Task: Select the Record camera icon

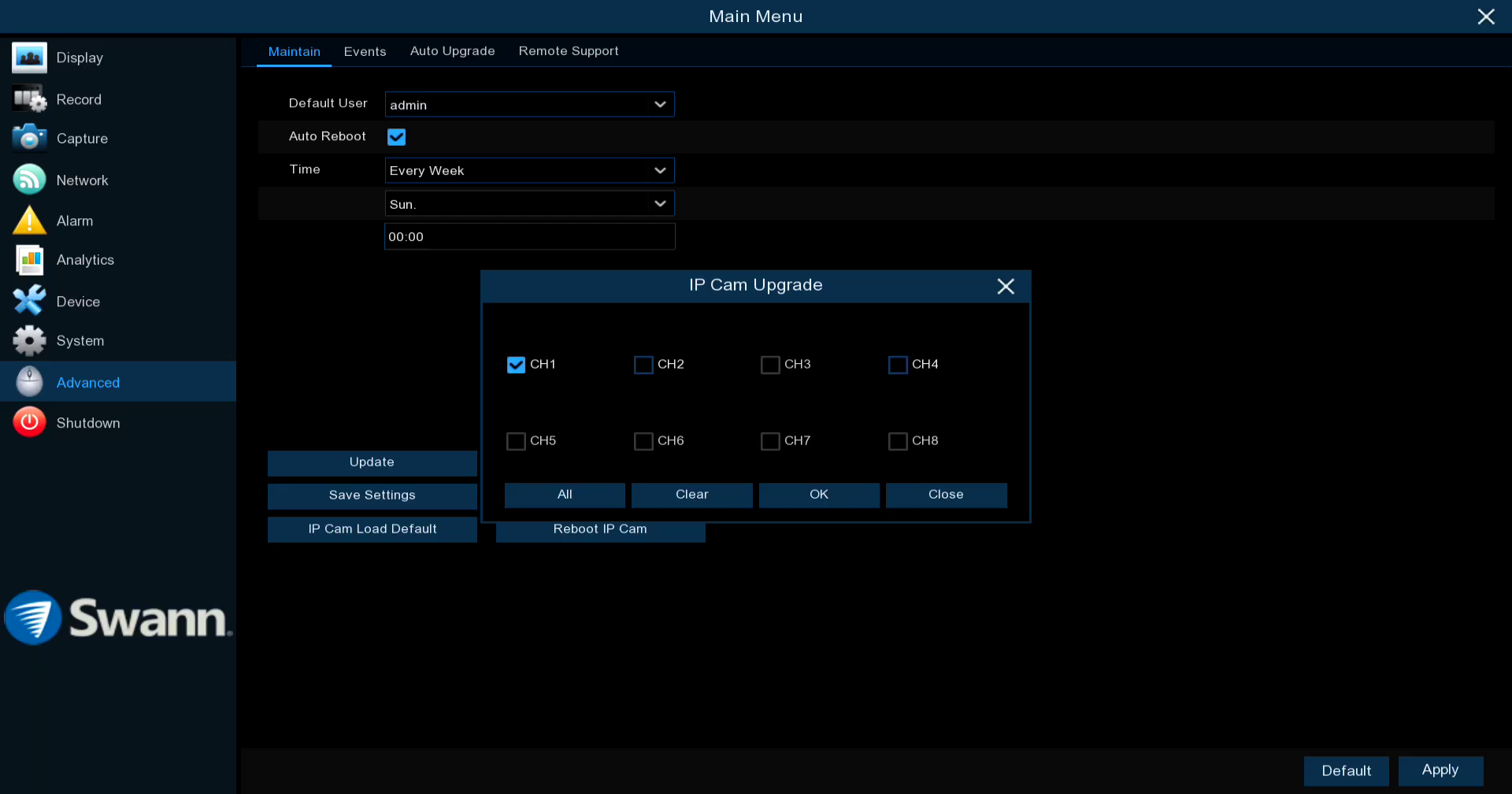Action: (29, 99)
